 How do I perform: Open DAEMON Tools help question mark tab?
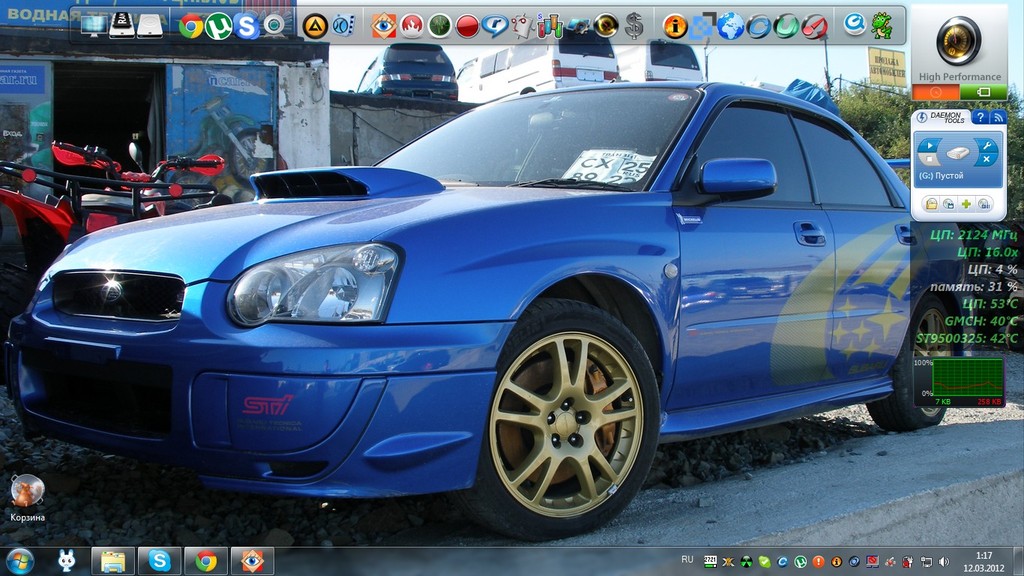(979, 117)
